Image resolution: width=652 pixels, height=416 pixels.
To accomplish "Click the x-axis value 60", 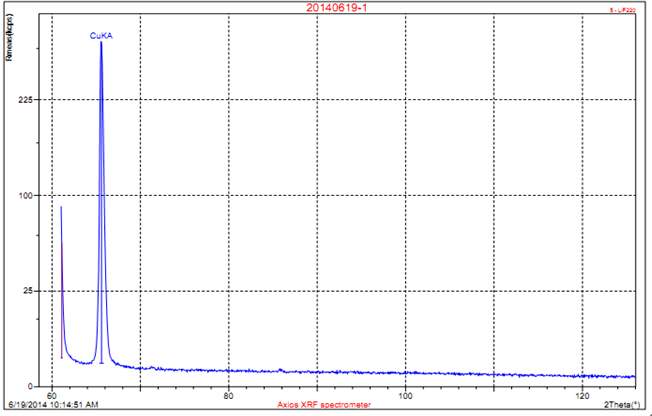I will (52, 396).
